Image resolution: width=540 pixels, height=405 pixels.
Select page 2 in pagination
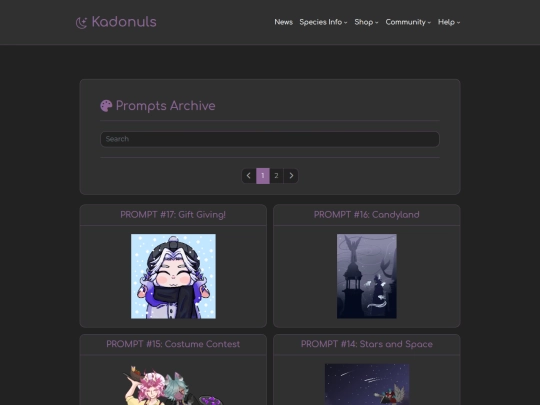pos(276,176)
